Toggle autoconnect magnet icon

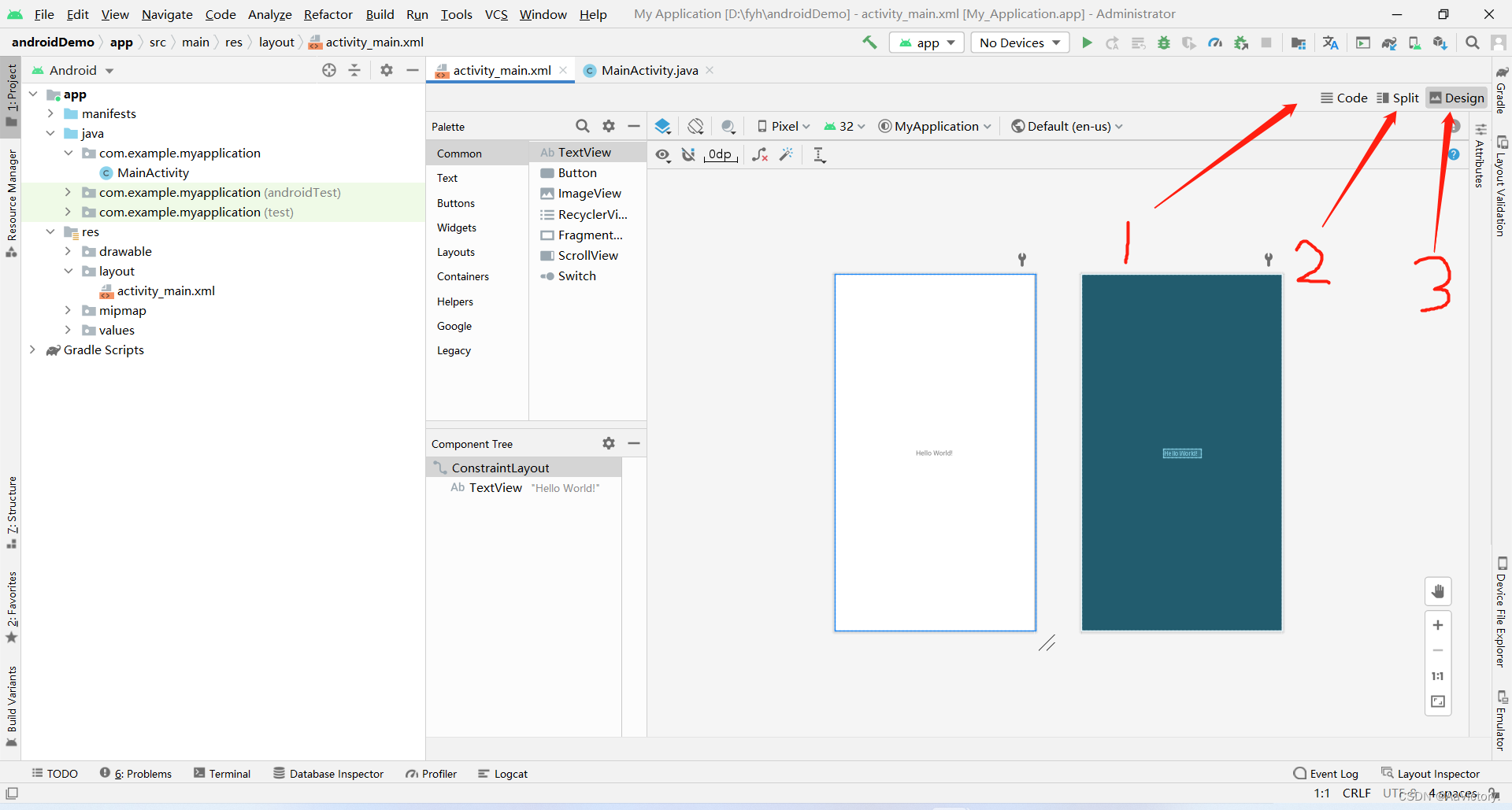click(688, 154)
